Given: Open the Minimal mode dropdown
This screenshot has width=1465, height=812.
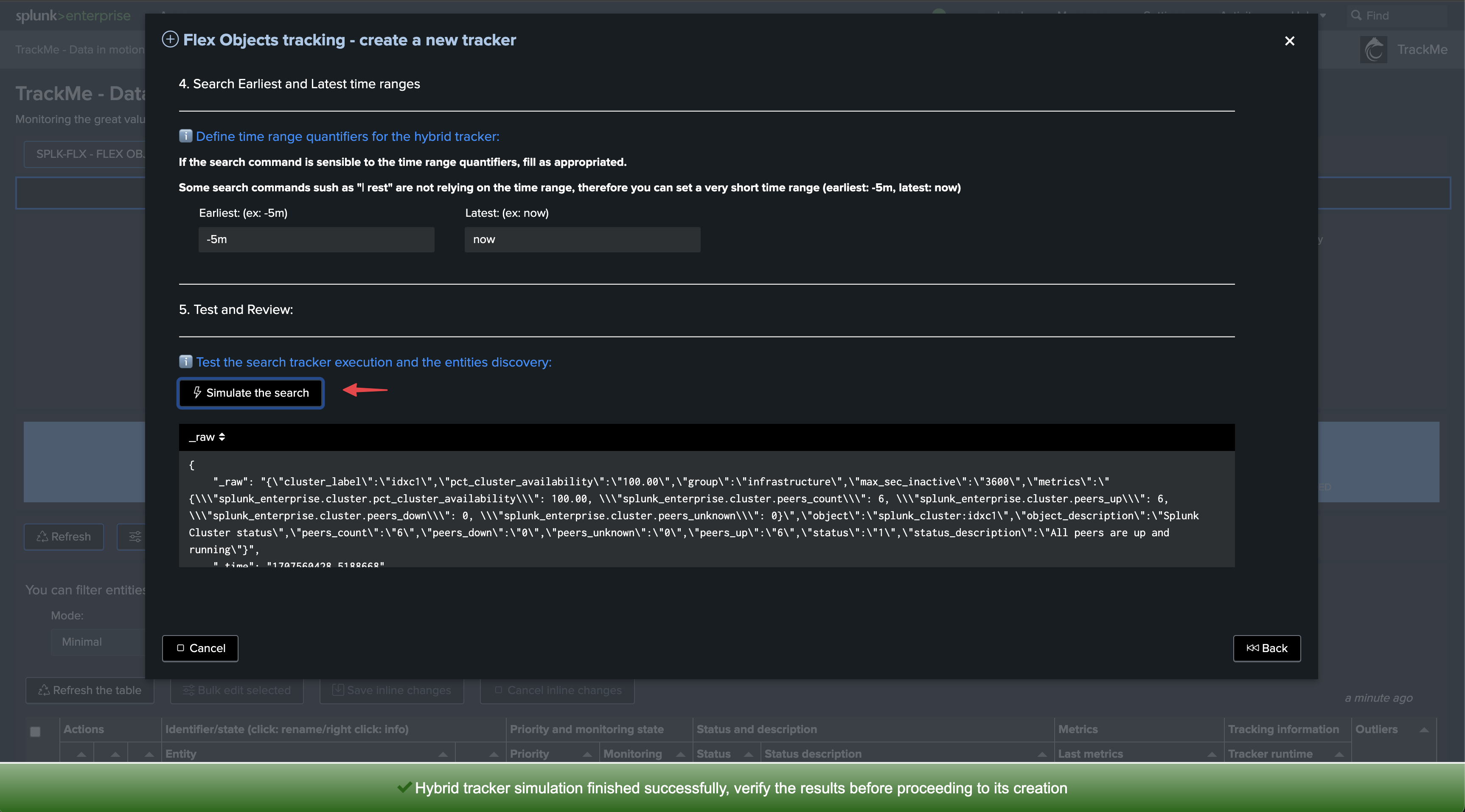Looking at the screenshot, I should [98, 641].
